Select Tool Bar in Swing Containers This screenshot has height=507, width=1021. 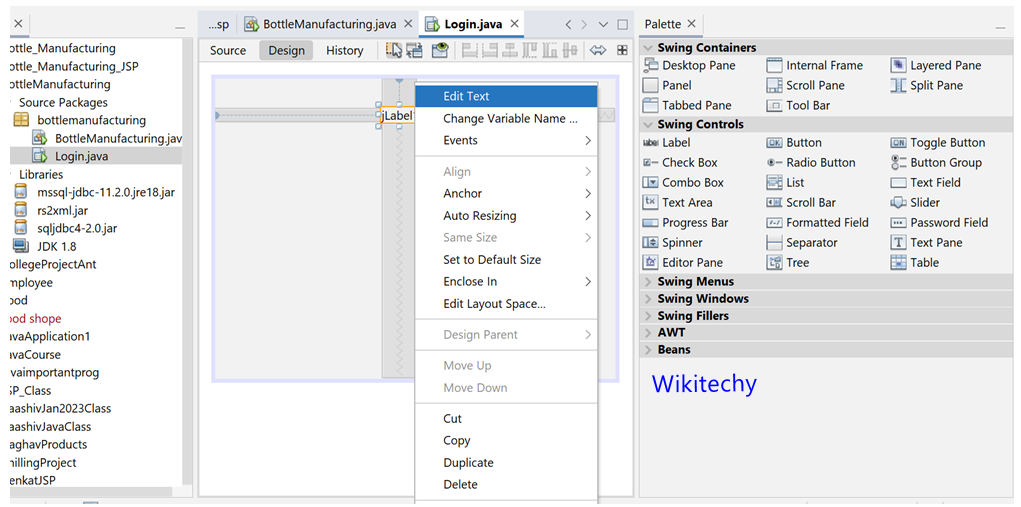pyautogui.click(x=798, y=105)
